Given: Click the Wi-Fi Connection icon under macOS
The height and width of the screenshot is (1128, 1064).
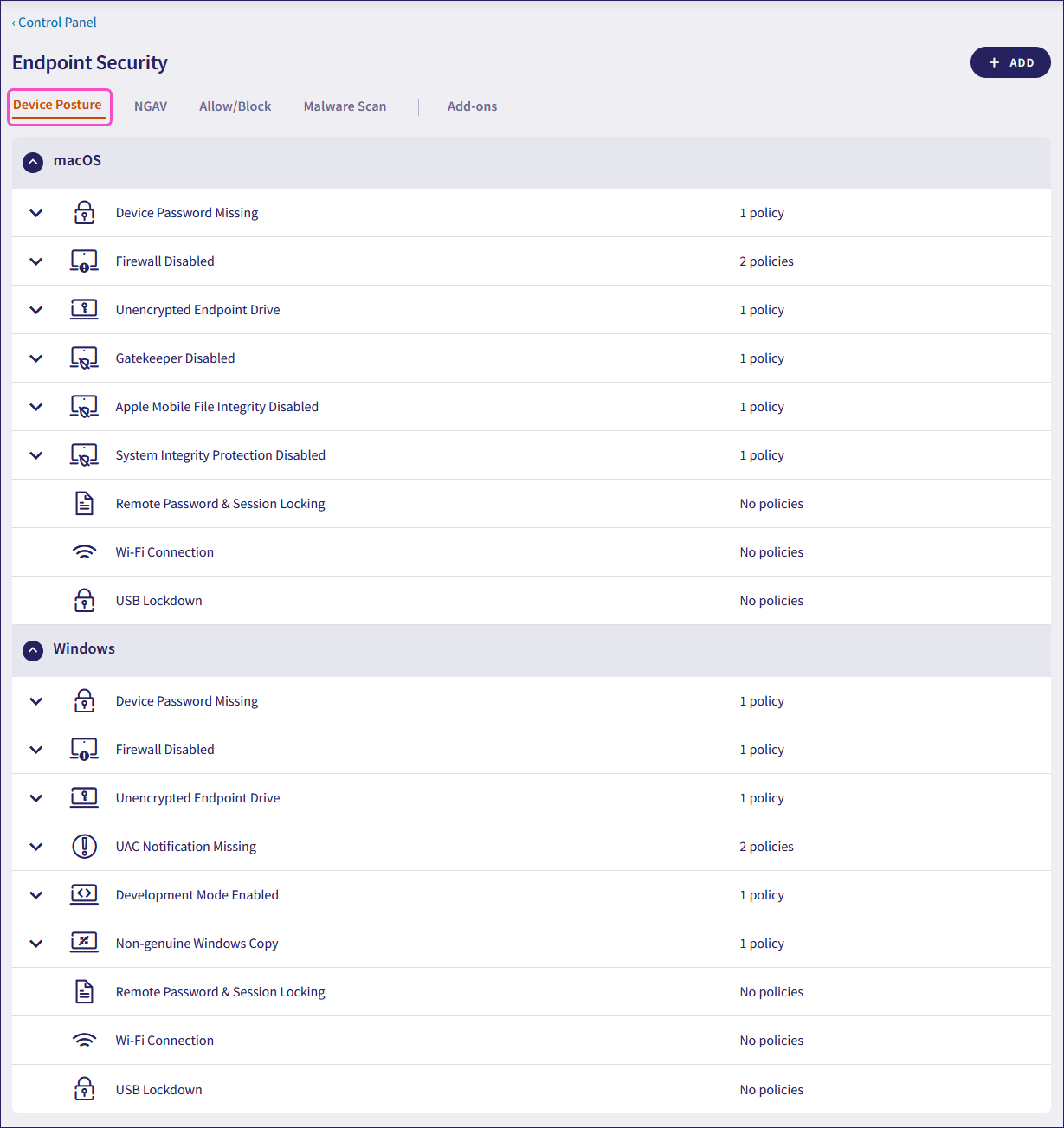Looking at the screenshot, I should 84,552.
